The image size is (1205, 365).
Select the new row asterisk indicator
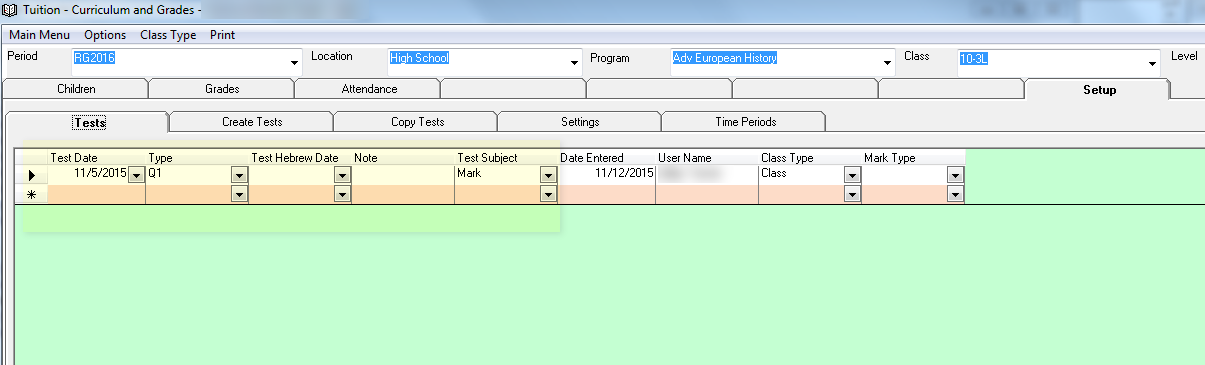point(31,194)
